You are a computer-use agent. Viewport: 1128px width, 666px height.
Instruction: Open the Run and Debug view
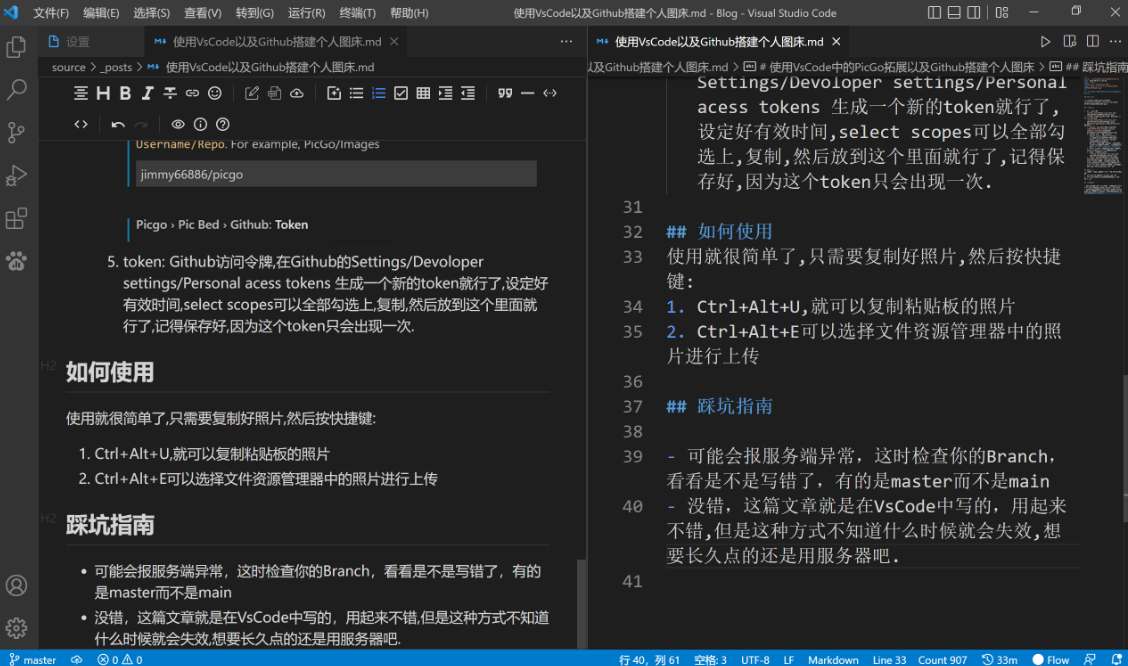[16, 175]
